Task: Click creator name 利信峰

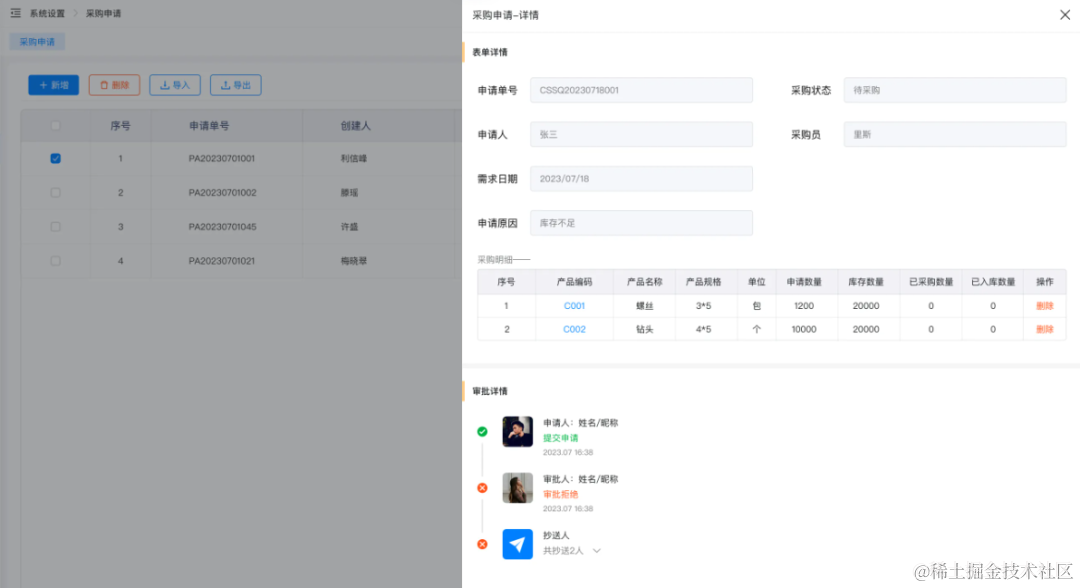Action: click(354, 158)
